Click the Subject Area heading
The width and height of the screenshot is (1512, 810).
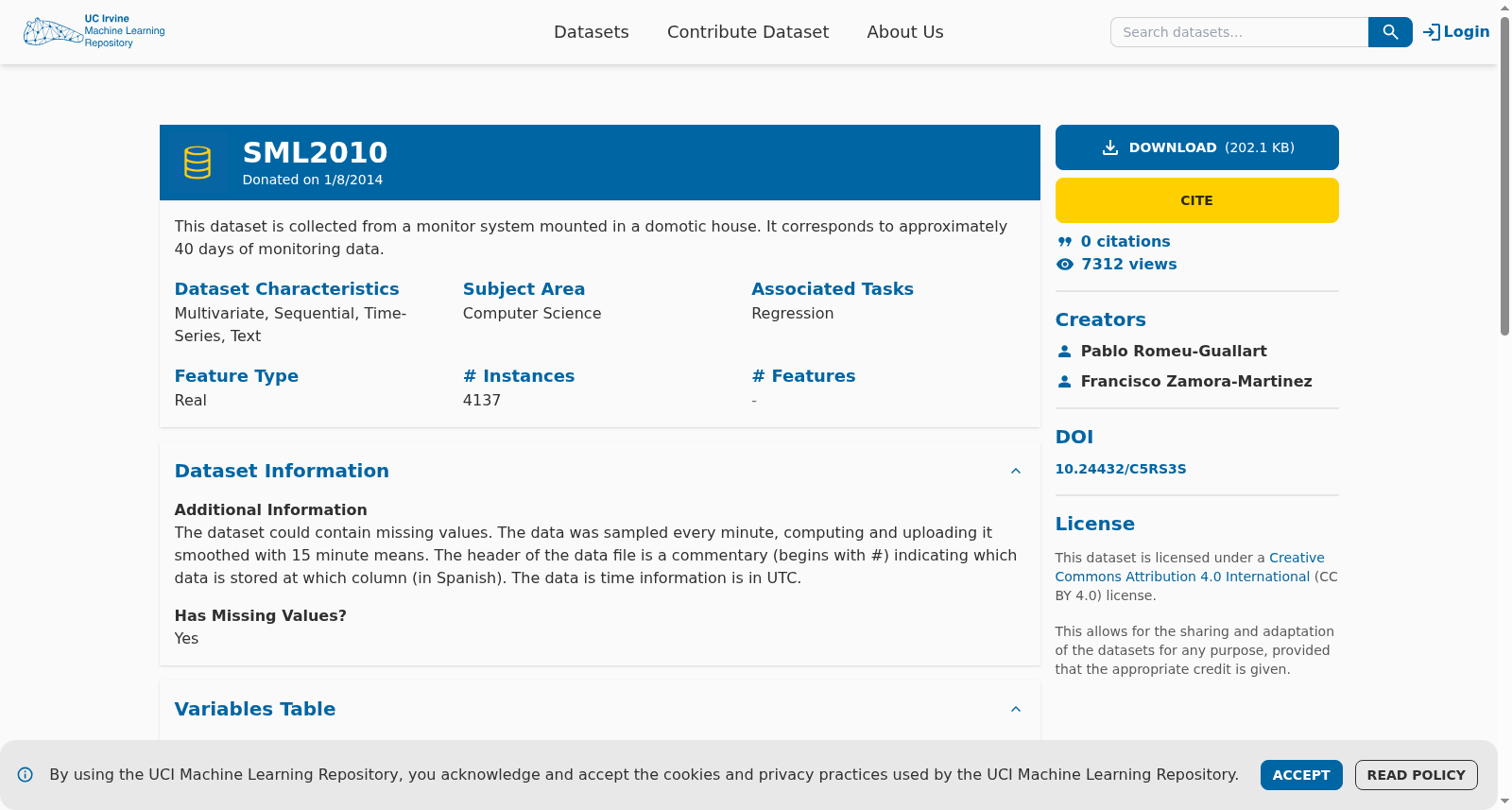click(x=524, y=289)
